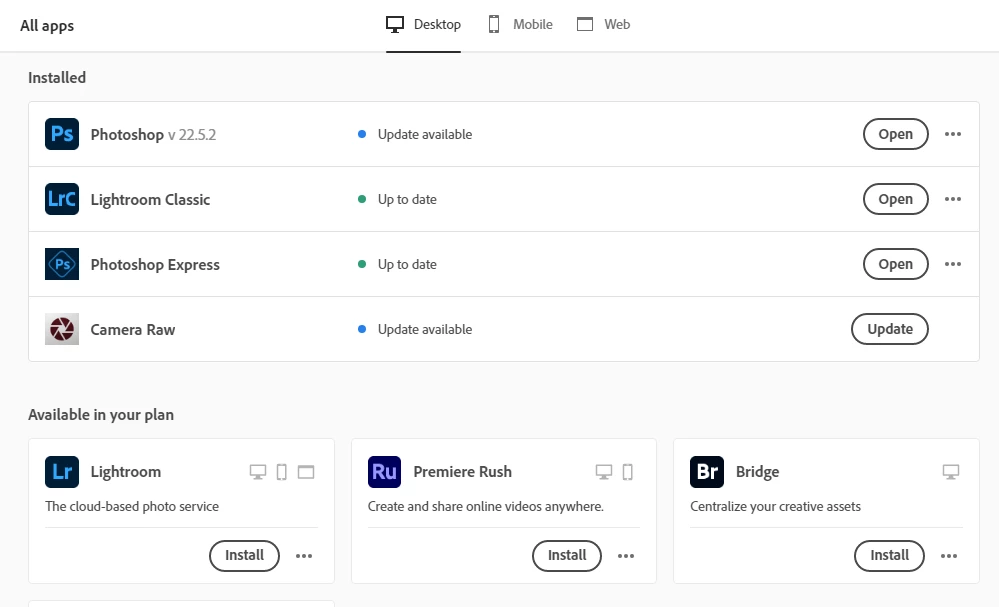Click the Lightroom Classic name text
Screen dimensions: 999x607
(150, 200)
